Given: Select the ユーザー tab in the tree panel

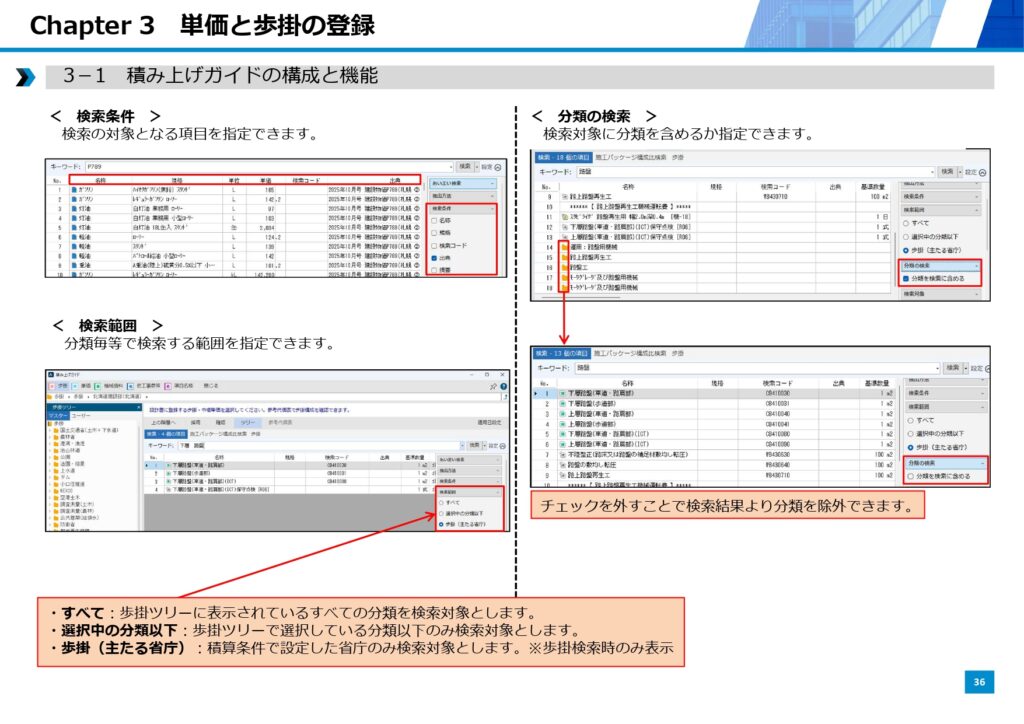Looking at the screenshot, I should coord(80,415).
